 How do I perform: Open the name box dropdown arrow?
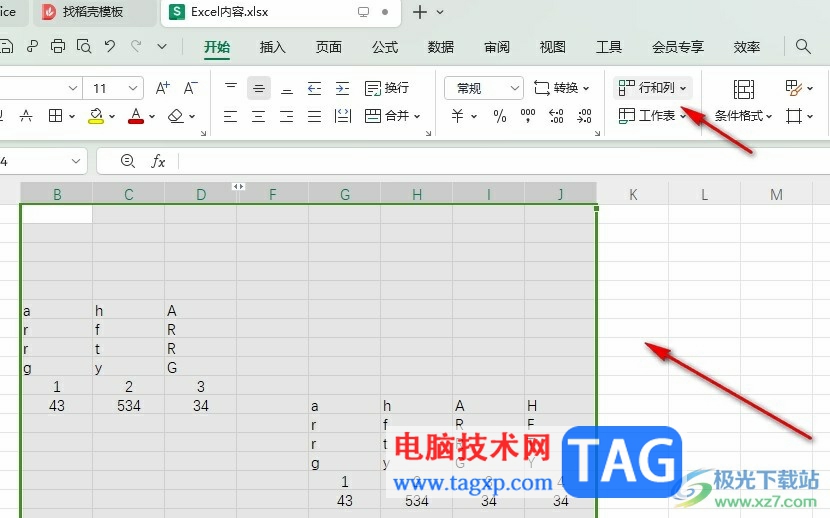click(x=76, y=161)
